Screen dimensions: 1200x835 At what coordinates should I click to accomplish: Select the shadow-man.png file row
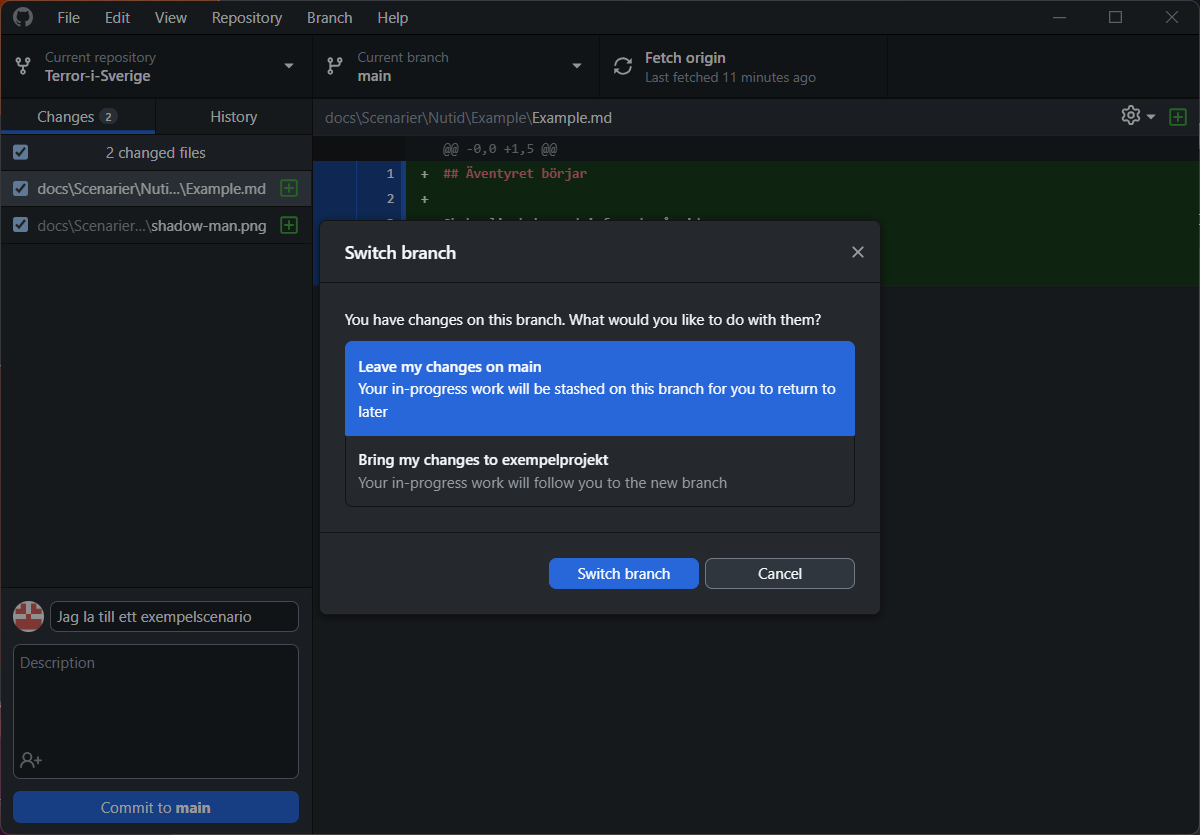pyautogui.click(x=156, y=225)
